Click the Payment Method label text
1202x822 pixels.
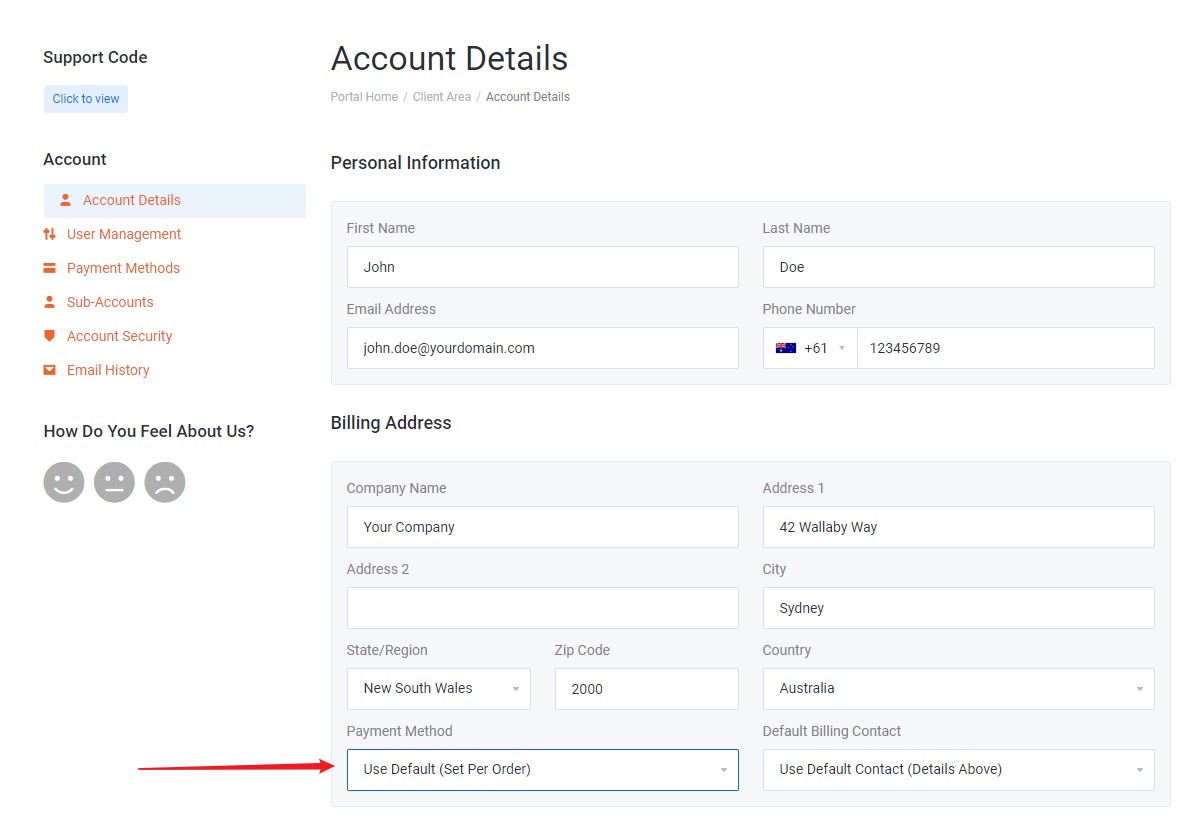click(400, 731)
